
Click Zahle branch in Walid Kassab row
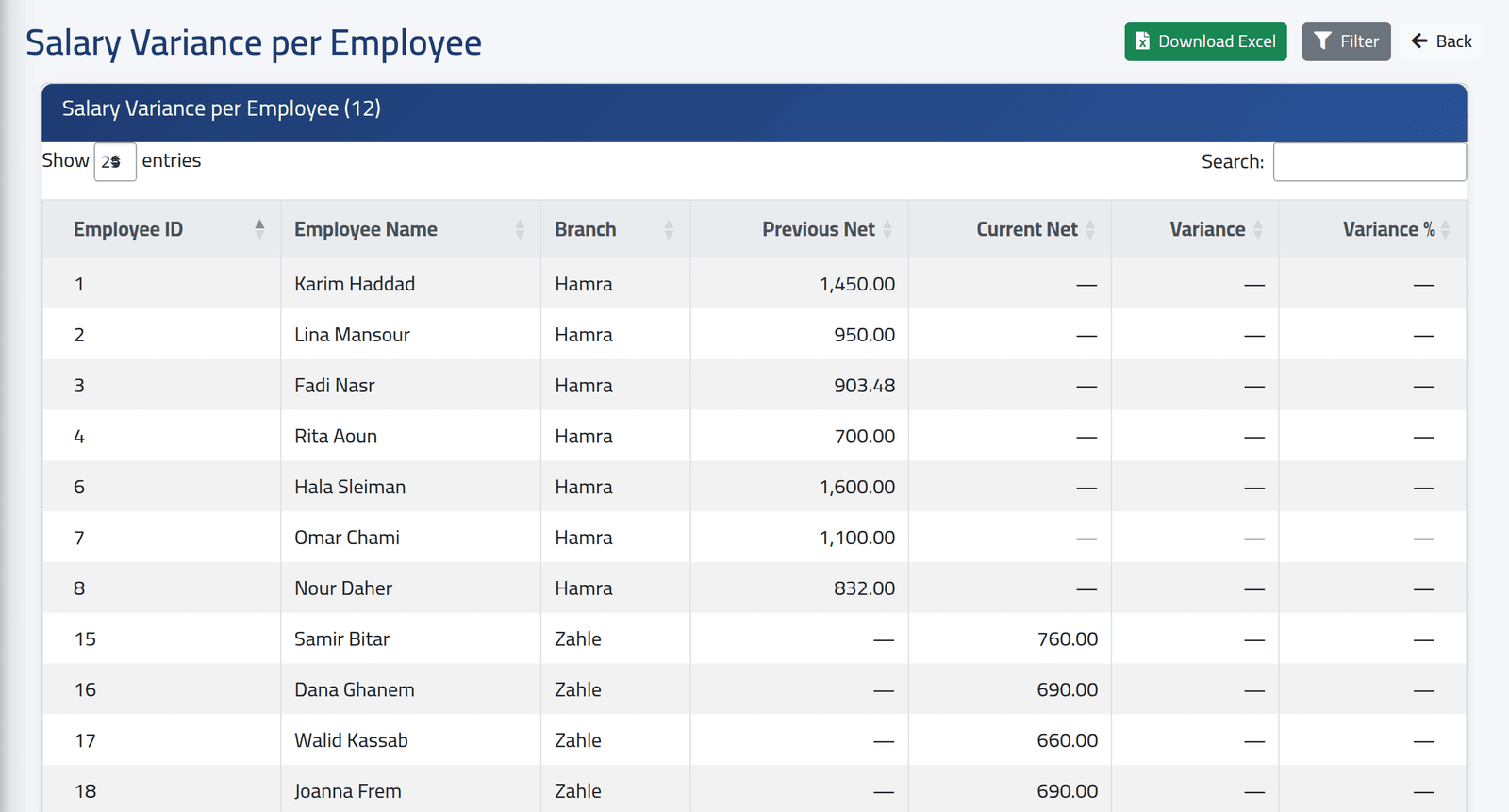(x=578, y=740)
